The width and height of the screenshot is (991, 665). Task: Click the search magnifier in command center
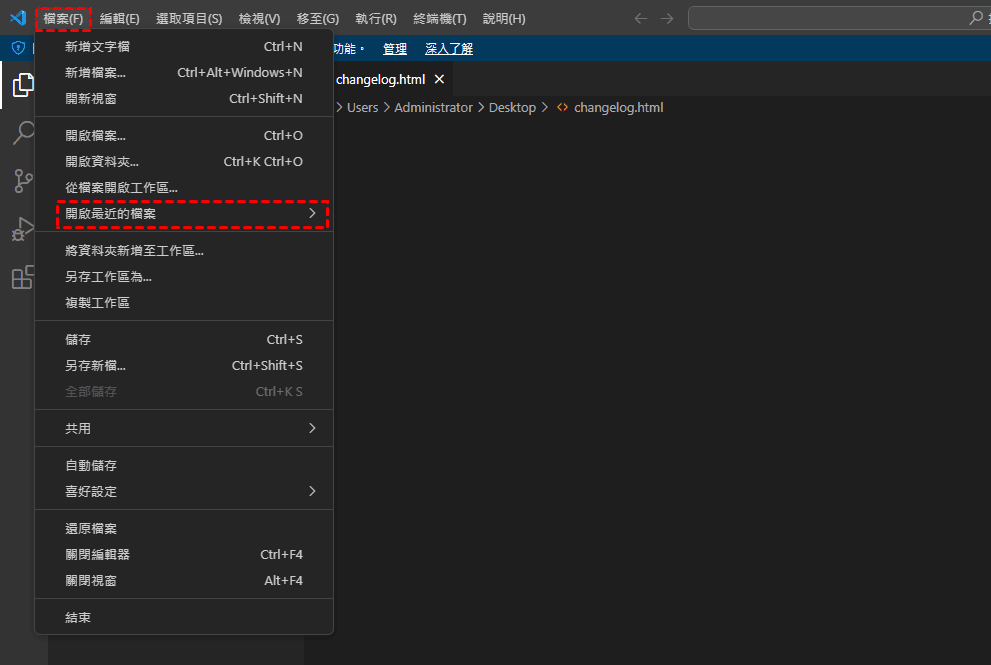tap(976, 18)
